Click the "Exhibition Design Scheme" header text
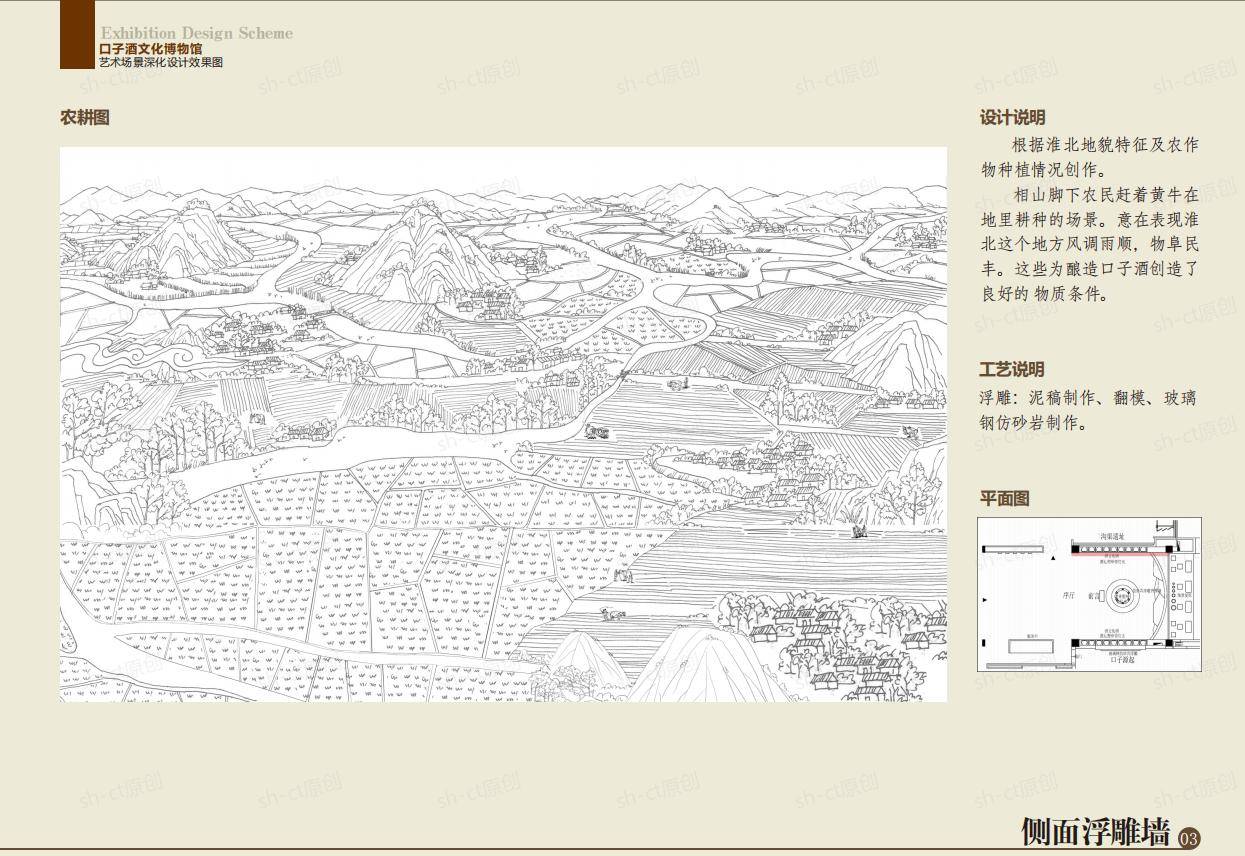The image size is (1245, 856). [196, 33]
